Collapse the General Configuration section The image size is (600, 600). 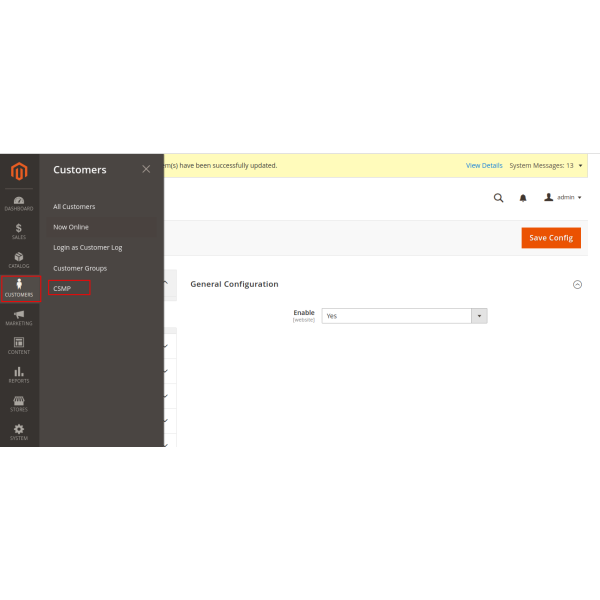pos(577,285)
